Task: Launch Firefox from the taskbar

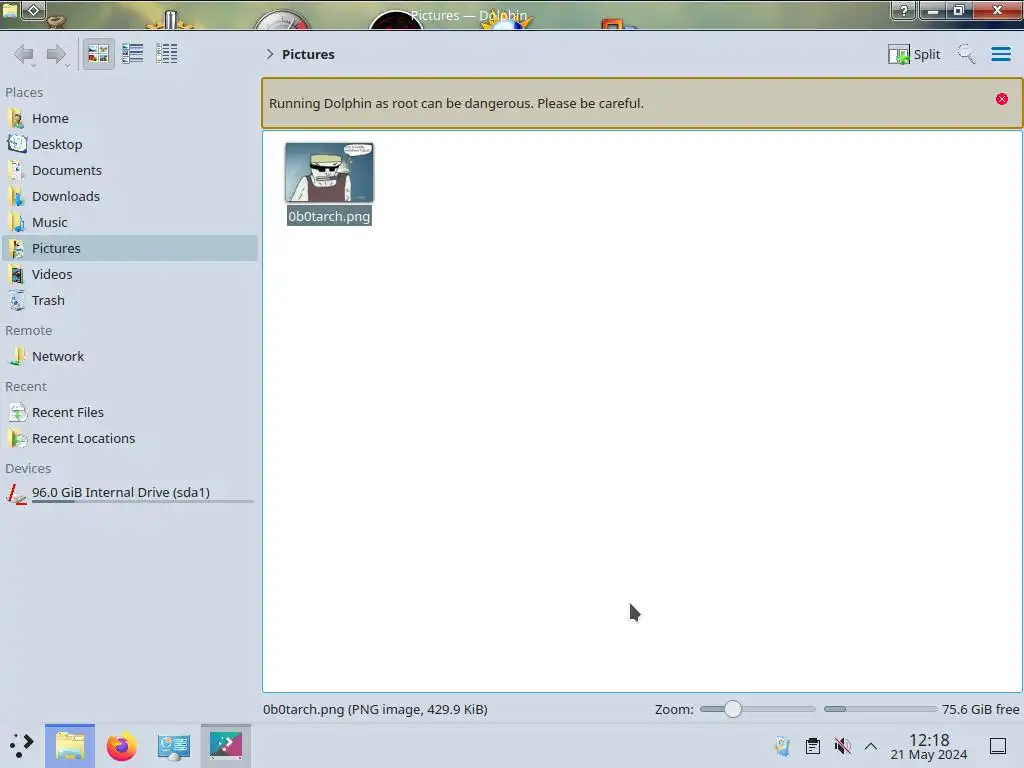Action: tap(121, 746)
